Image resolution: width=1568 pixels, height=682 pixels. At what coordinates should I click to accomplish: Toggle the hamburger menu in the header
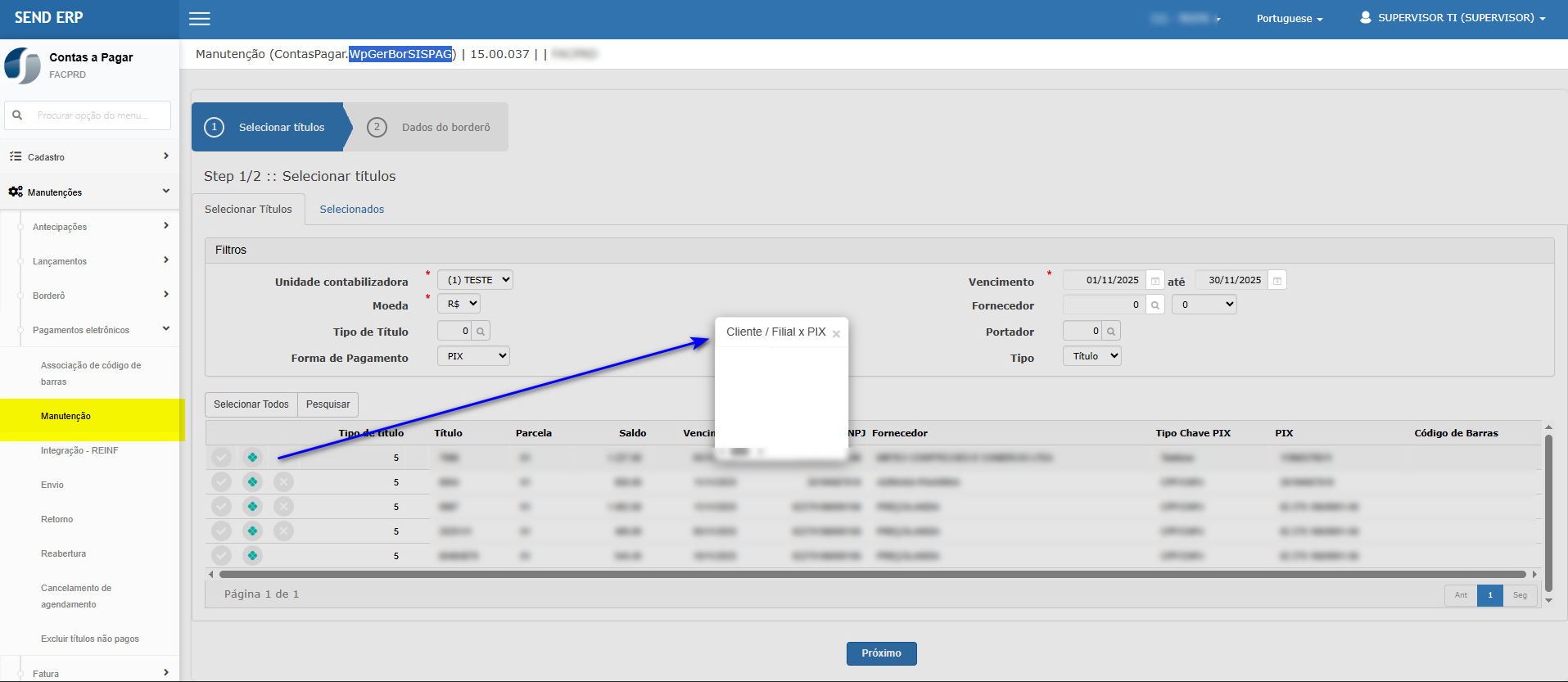pyautogui.click(x=200, y=19)
